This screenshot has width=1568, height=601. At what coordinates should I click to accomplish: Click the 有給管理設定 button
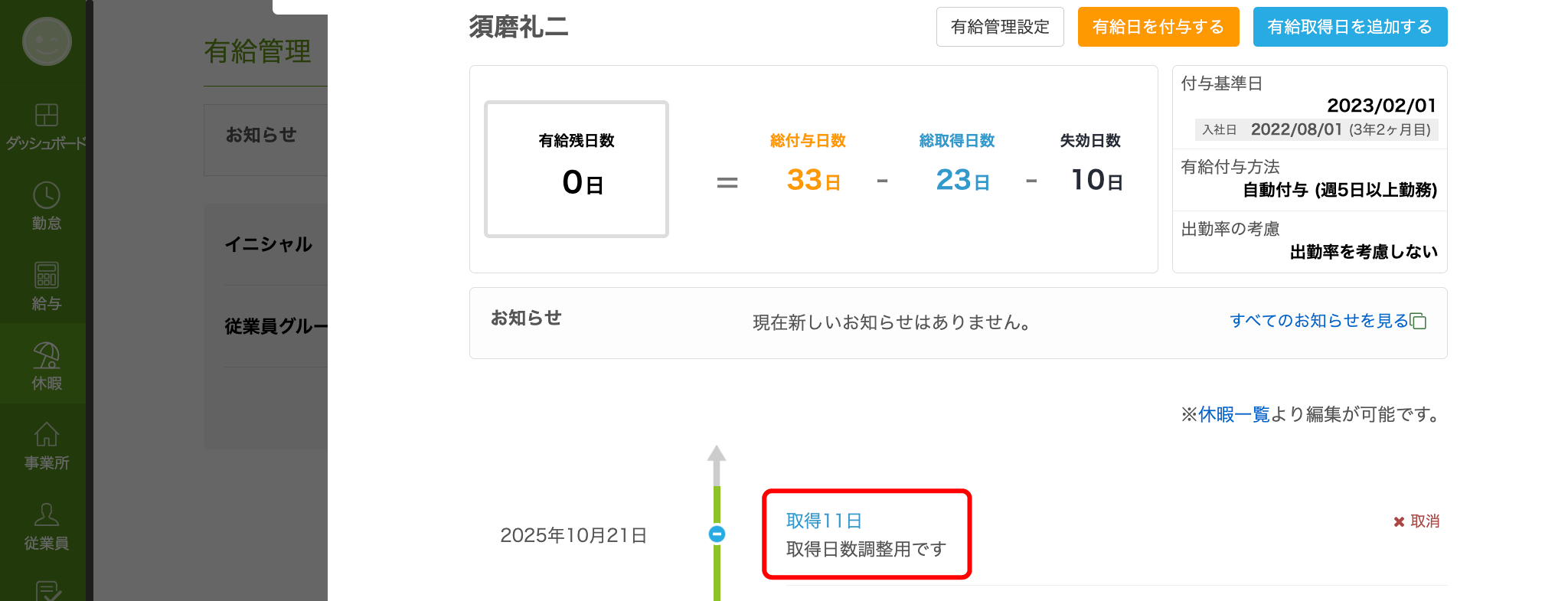coord(1000,27)
